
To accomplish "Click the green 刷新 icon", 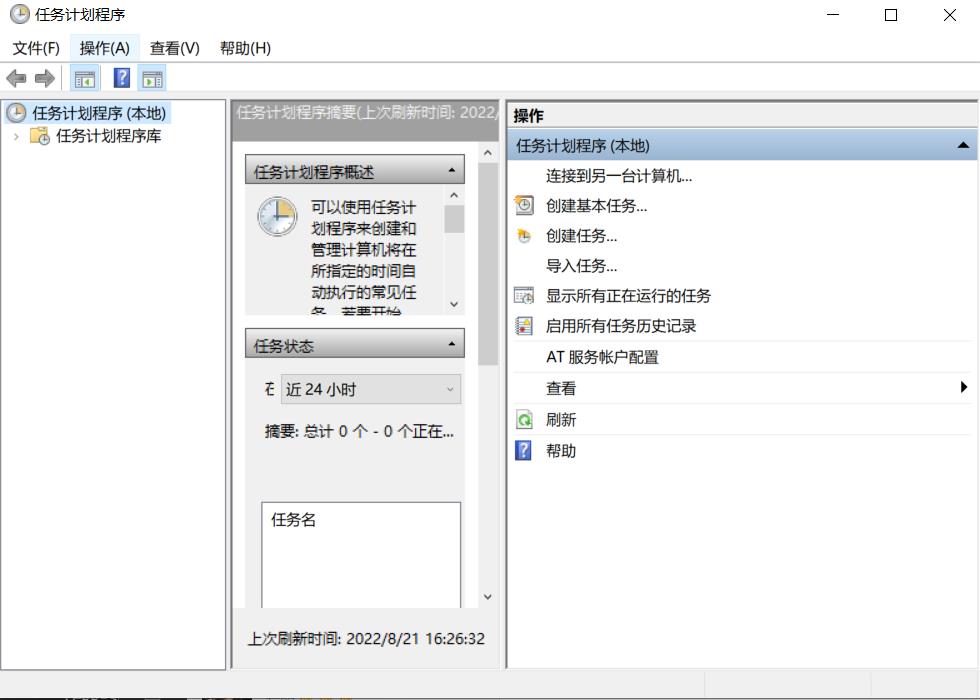I will tap(524, 419).
